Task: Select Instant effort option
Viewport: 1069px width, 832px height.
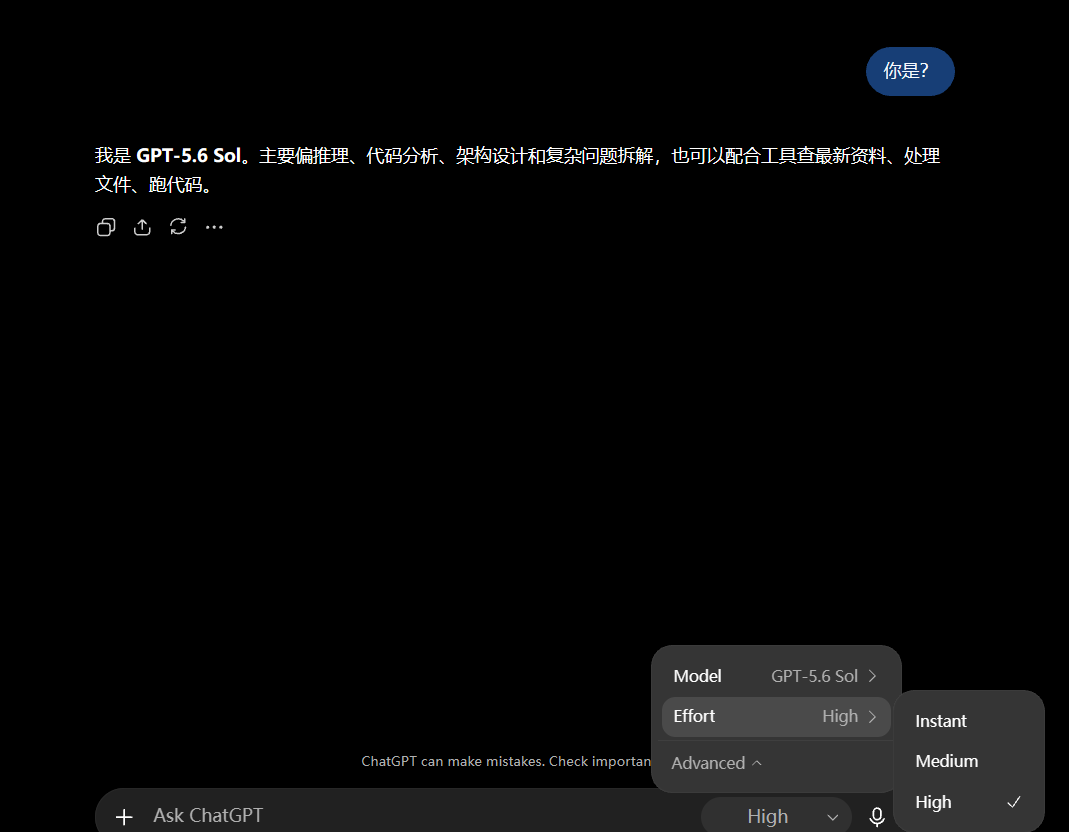Action: [x=968, y=721]
